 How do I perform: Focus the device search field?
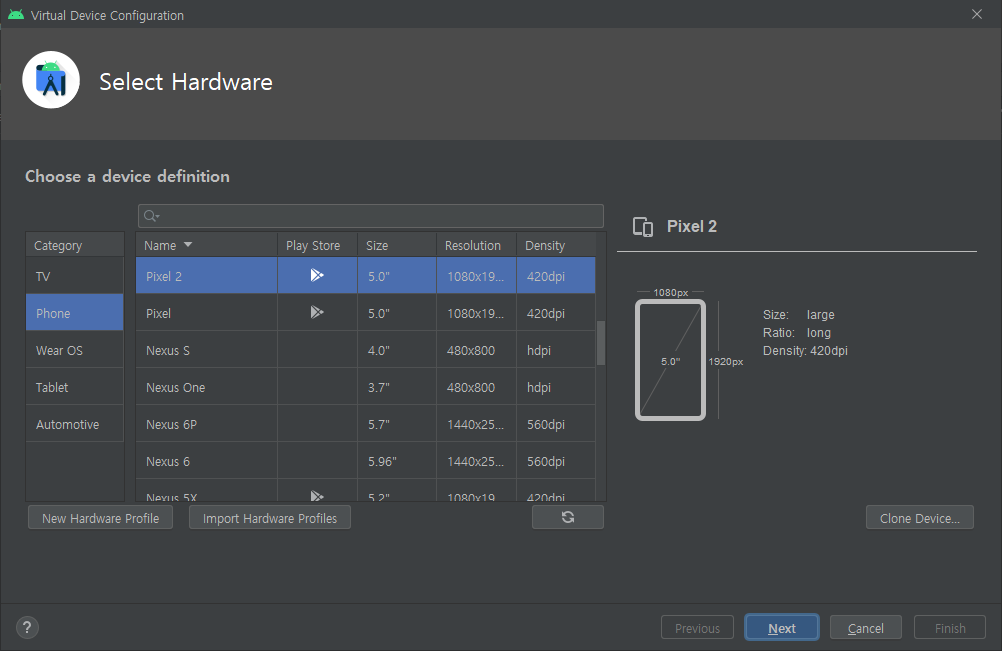point(371,216)
